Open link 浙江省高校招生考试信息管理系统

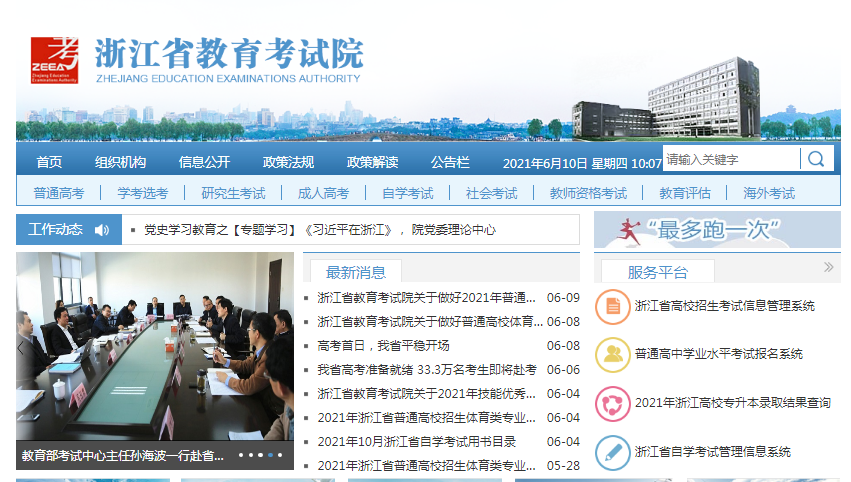(725, 306)
